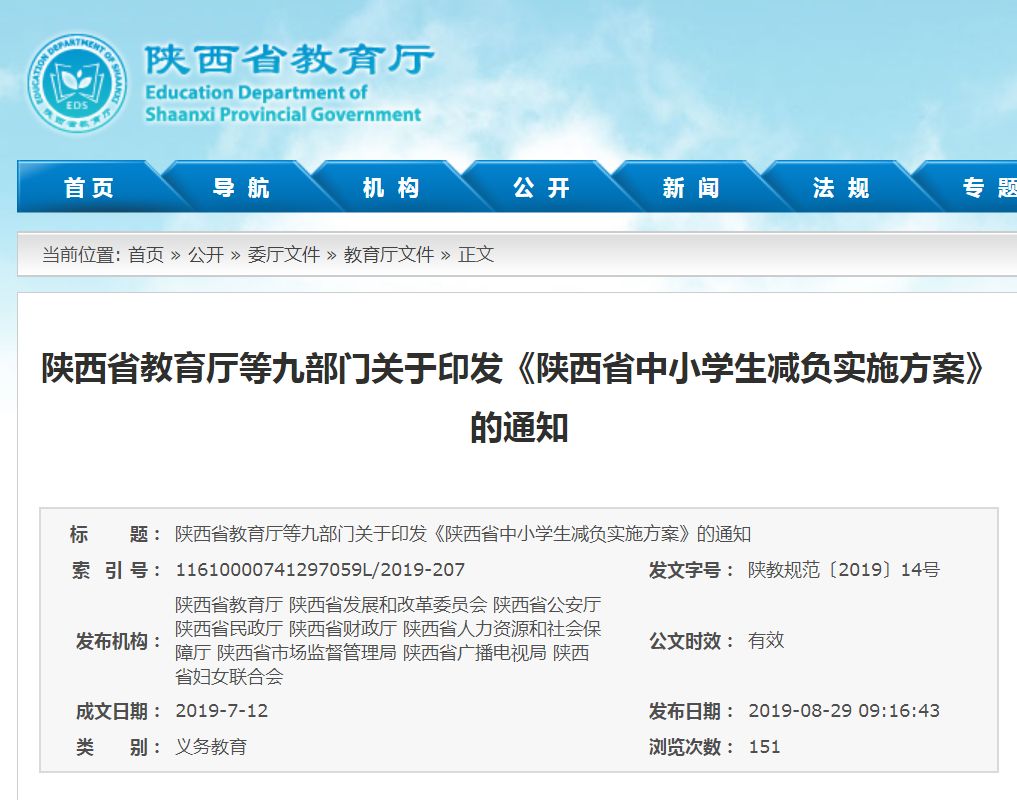Click the Education Department circular logo
The height and width of the screenshot is (800, 1017).
coord(77,83)
